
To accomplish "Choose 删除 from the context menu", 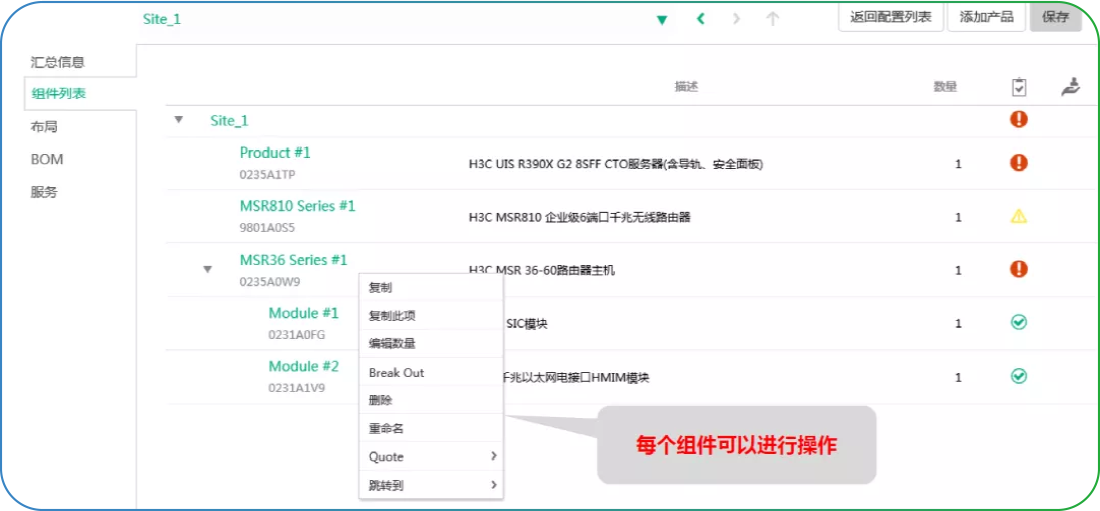I will point(431,400).
